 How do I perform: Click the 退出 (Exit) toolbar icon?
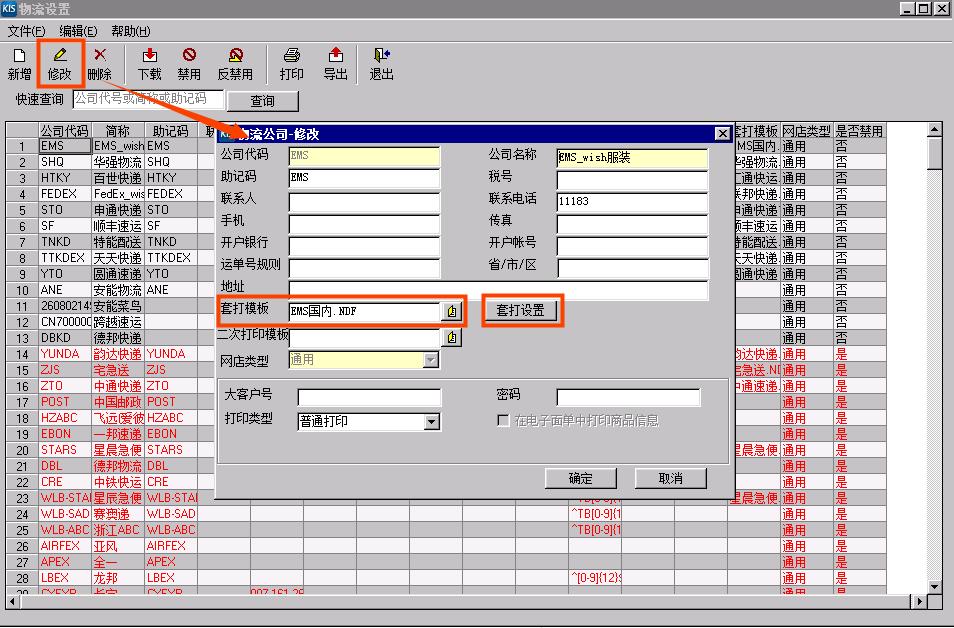tap(381, 62)
